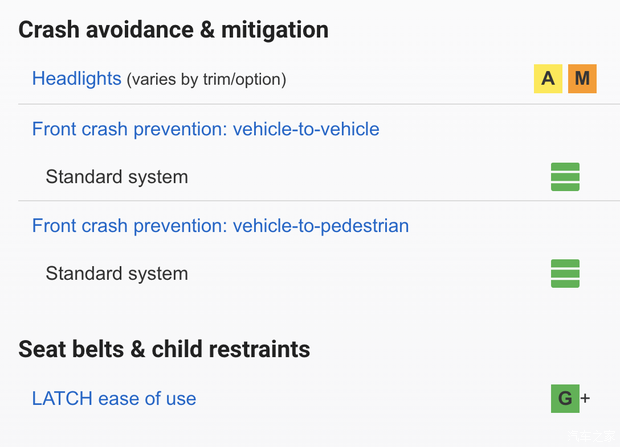This screenshot has width=620, height=447.
Task: Click the divider line below the Headlights row
Action: pyautogui.click(x=310, y=104)
